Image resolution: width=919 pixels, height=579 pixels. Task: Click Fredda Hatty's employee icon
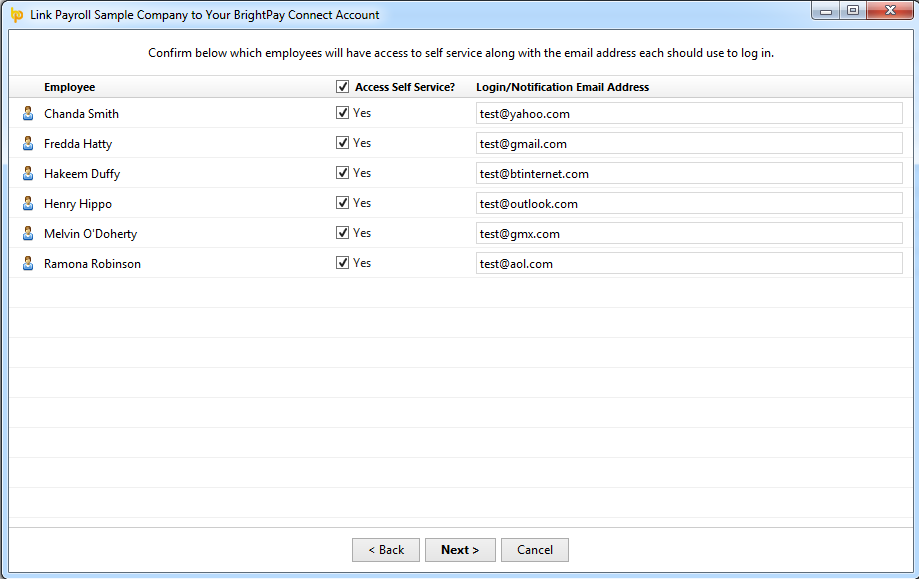28,144
